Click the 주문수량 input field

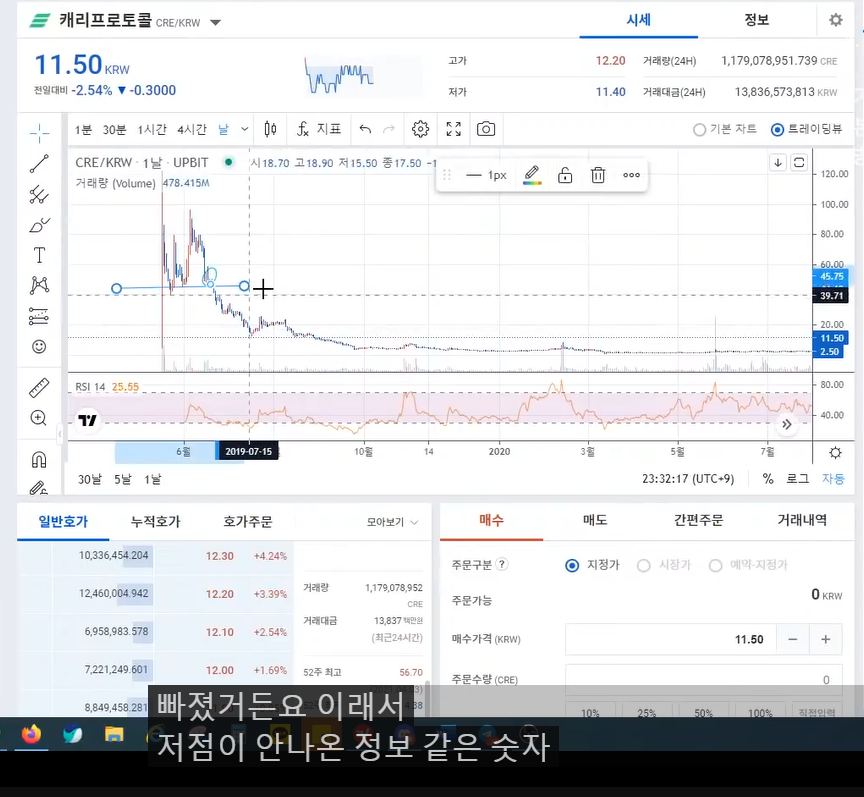point(704,680)
